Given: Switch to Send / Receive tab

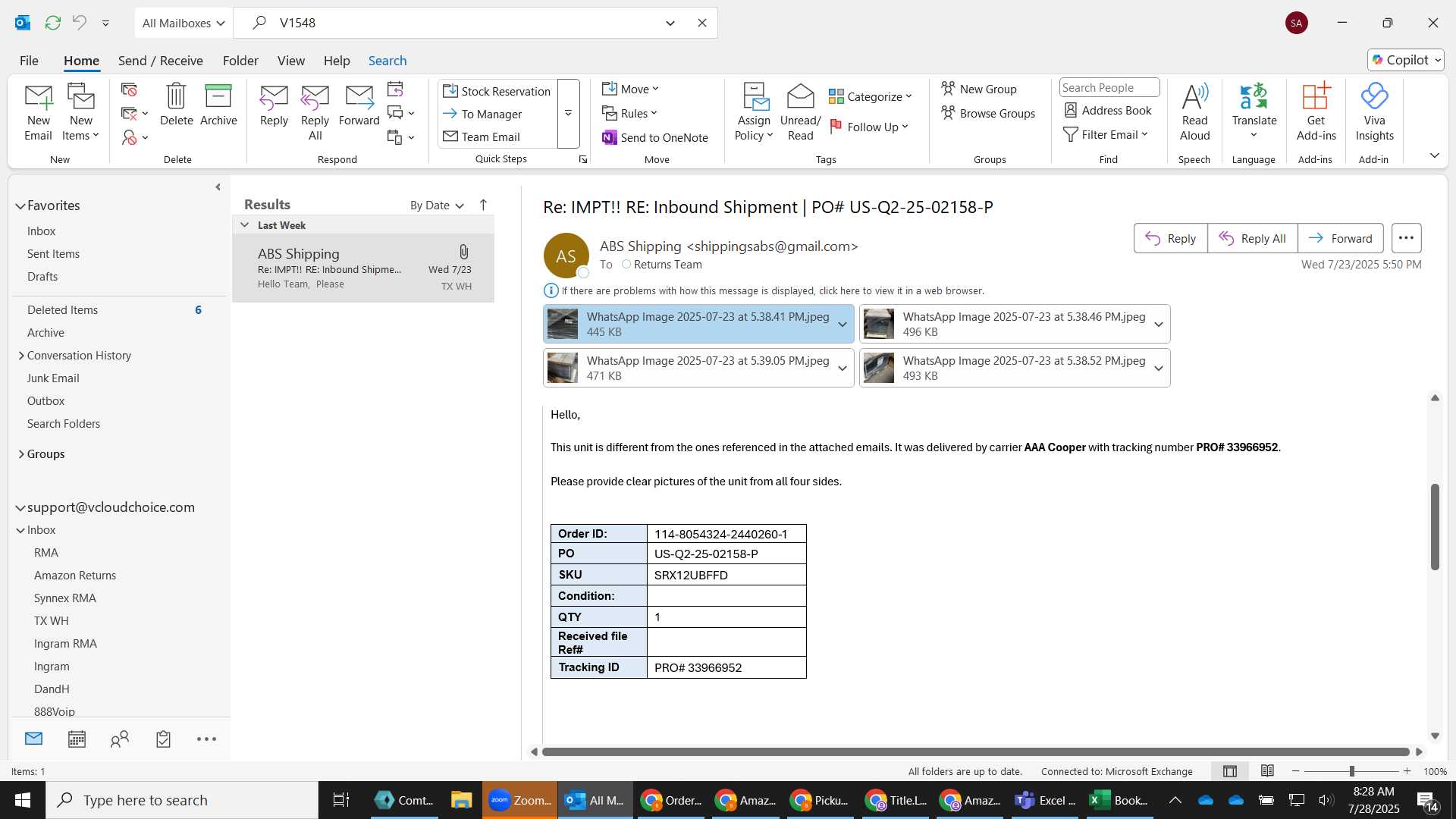Looking at the screenshot, I should tap(160, 61).
